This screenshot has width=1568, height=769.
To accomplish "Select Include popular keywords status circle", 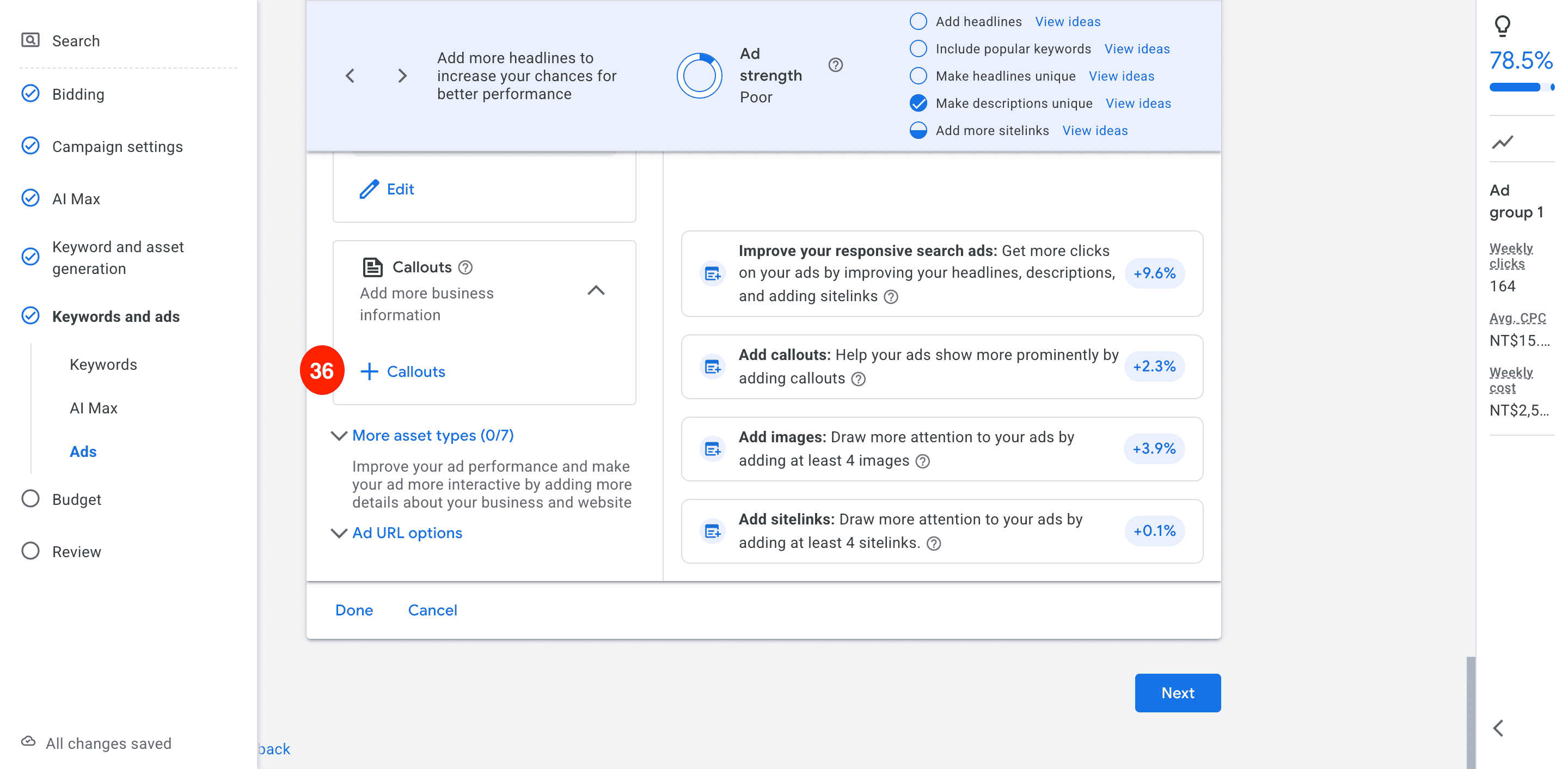I will point(918,48).
